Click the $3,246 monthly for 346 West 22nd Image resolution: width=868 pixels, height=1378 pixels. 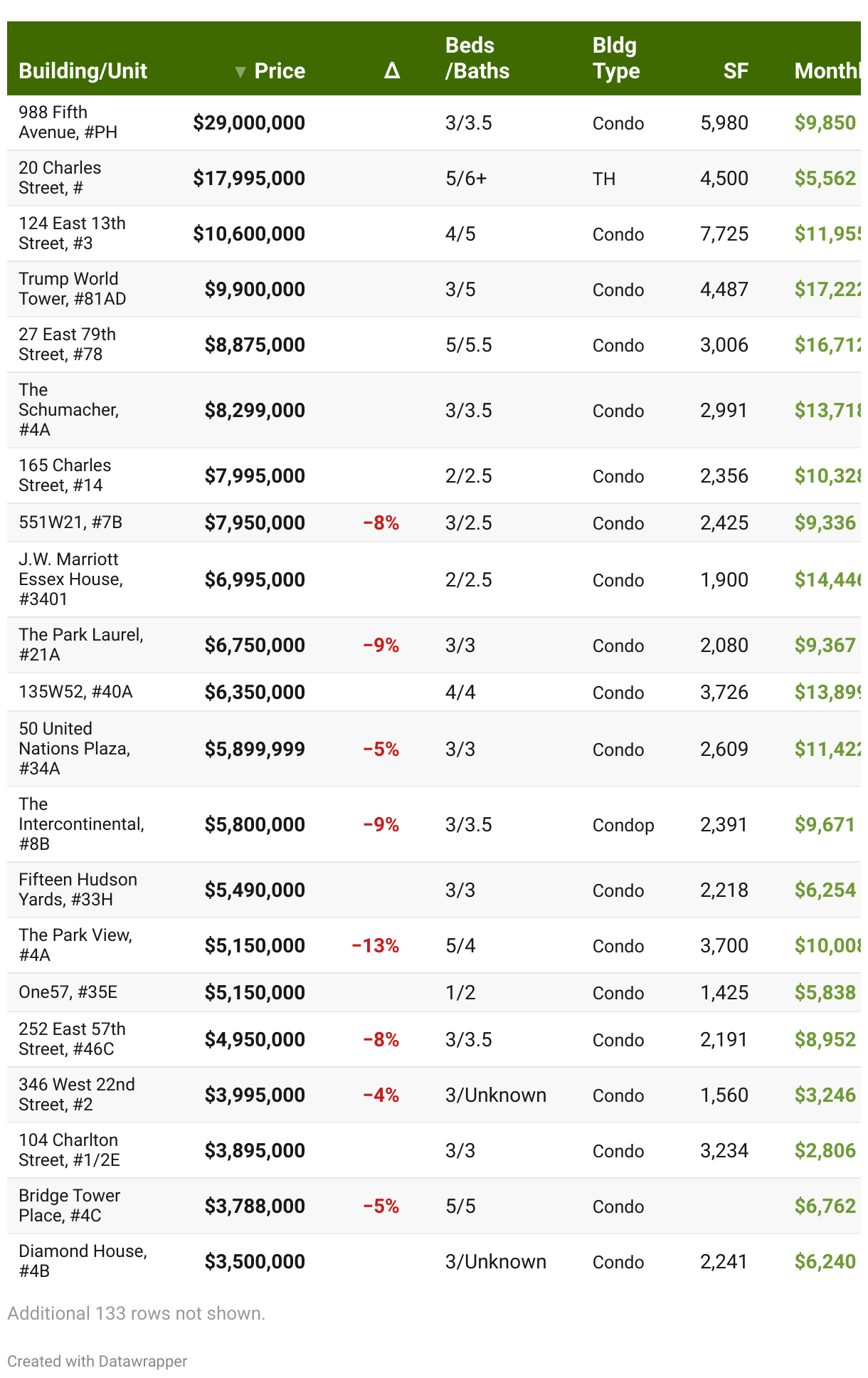click(825, 1095)
